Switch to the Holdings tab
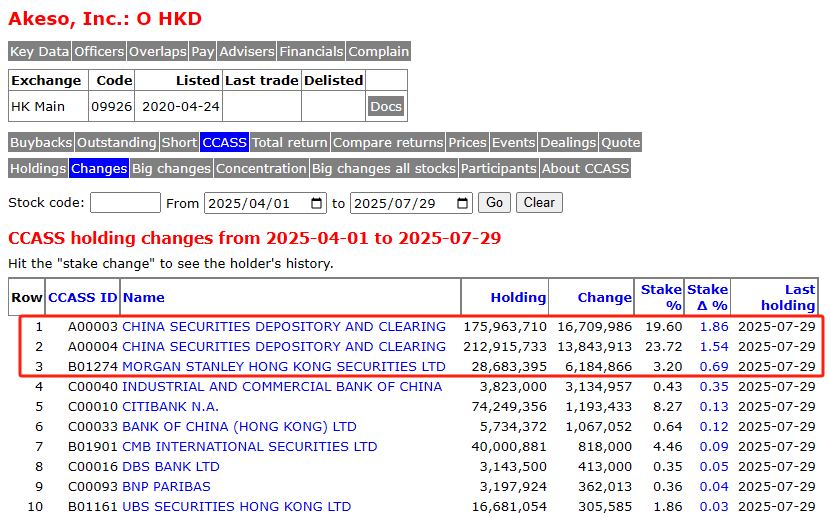The image size is (830, 517). coord(38,168)
